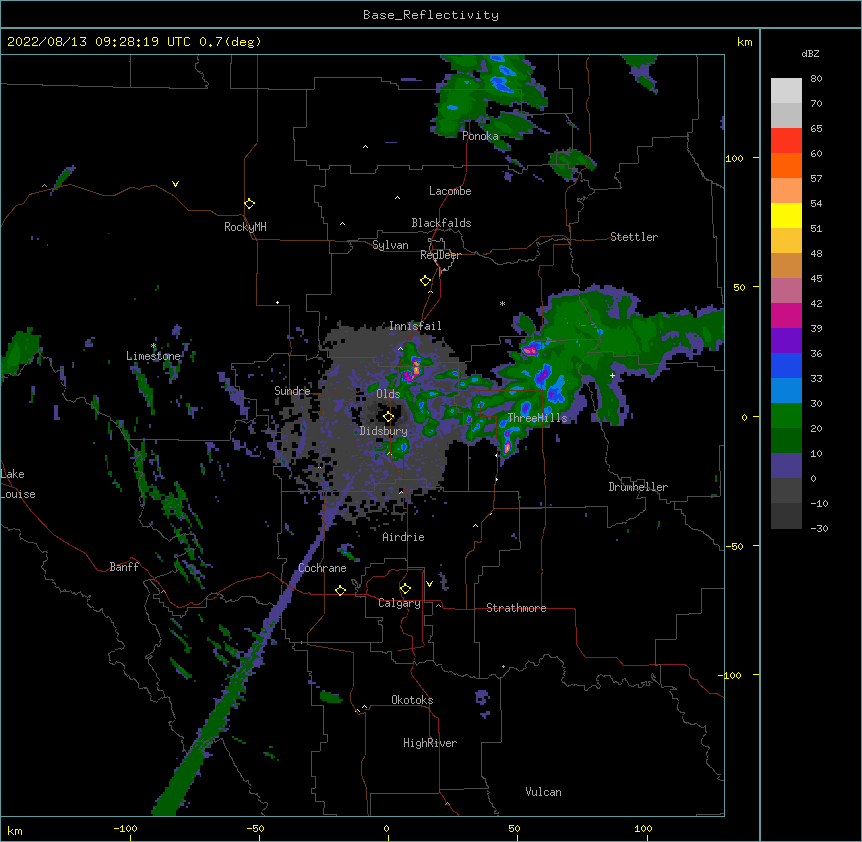
Task: Select the 80 dBZ white color swatch
Action: click(786, 91)
